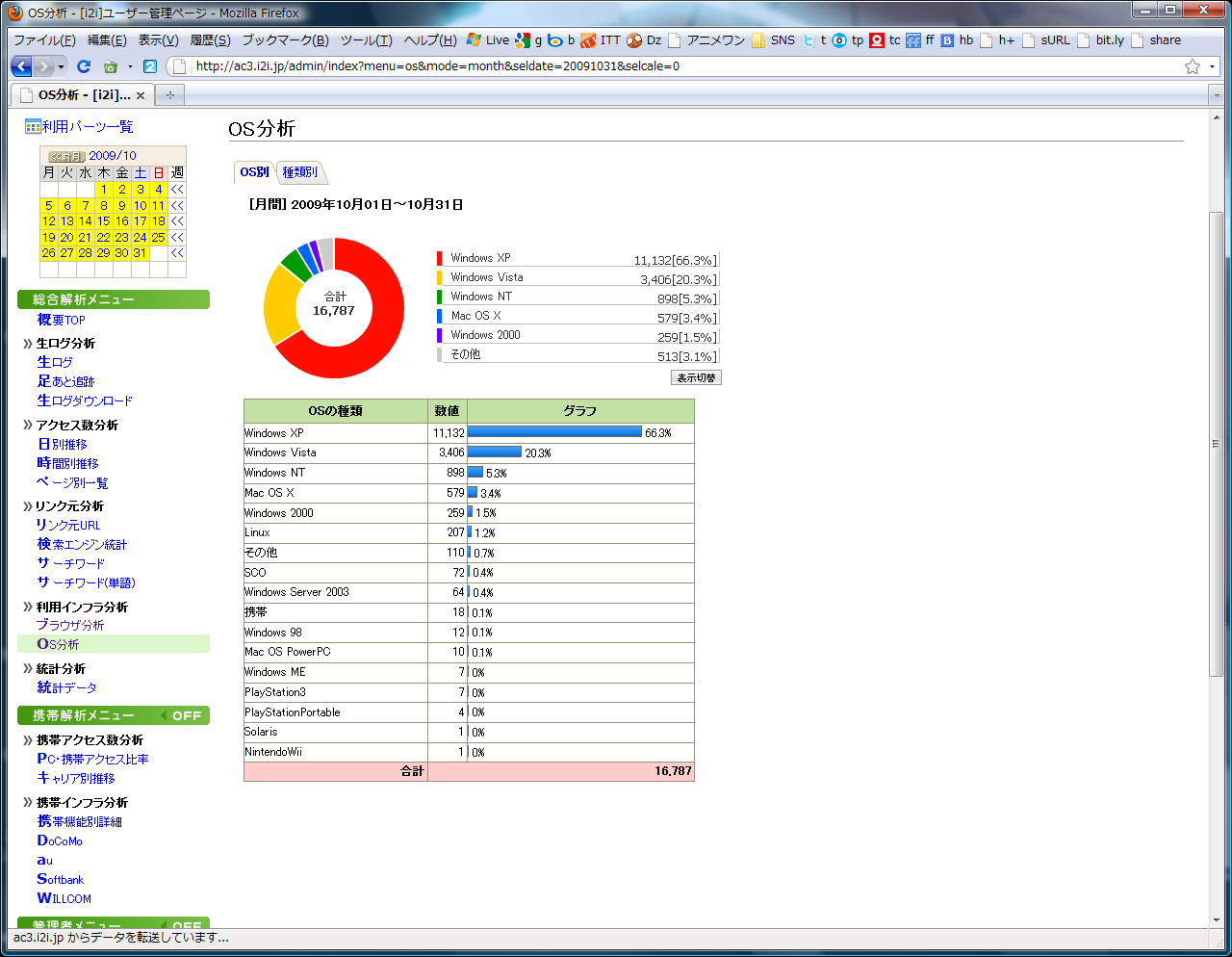Open the 'tc' bookmark with red icon

[885, 40]
